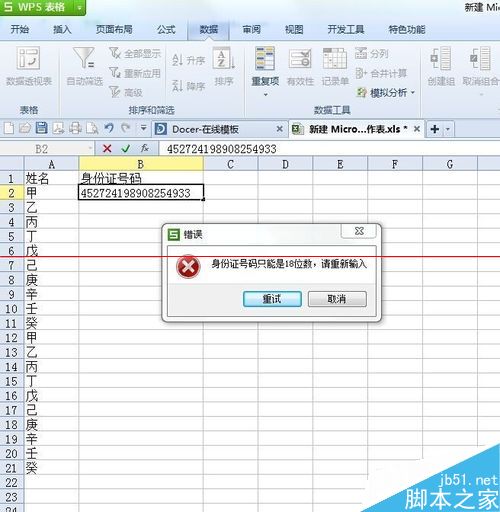Close the Docer-在线模板 tab
The image size is (500, 512).
pyautogui.click(x=279, y=129)
